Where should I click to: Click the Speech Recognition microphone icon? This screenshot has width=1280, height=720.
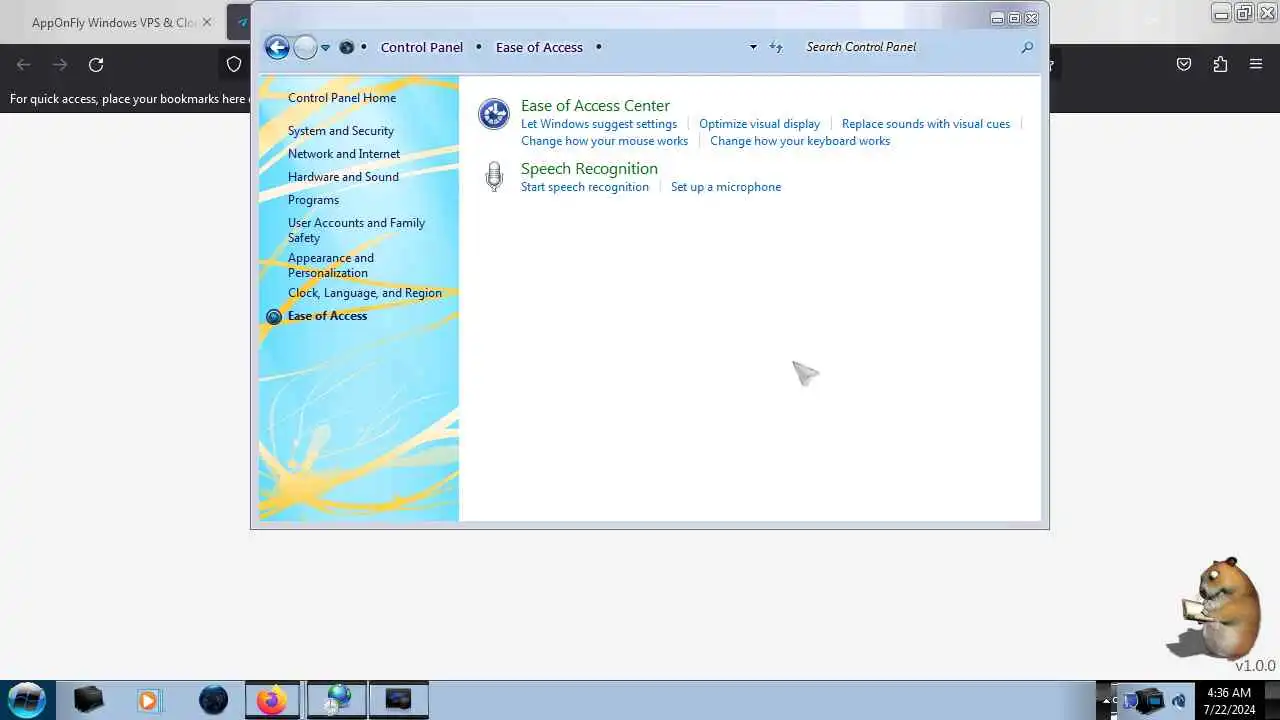tap(494, 177)
